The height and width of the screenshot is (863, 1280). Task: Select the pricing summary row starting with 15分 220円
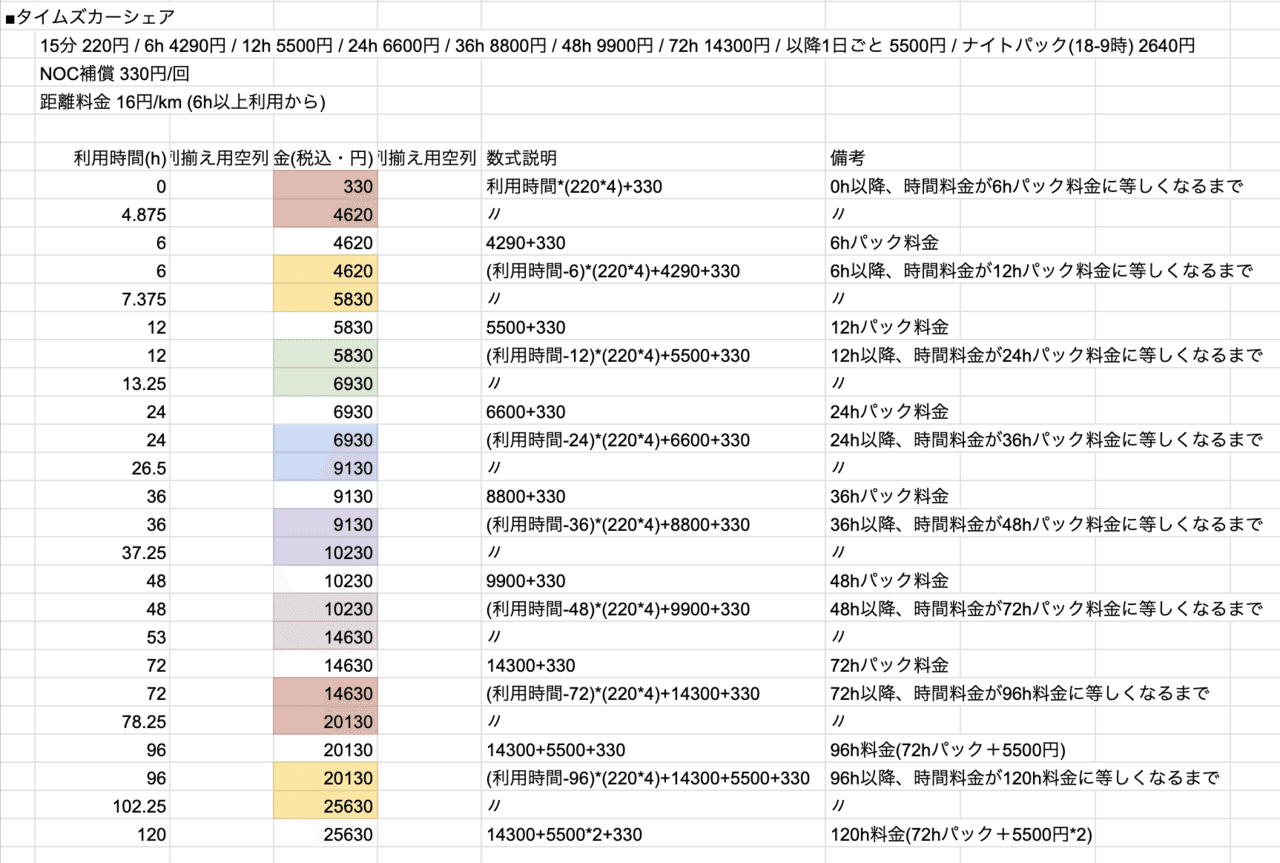(400, 44)
